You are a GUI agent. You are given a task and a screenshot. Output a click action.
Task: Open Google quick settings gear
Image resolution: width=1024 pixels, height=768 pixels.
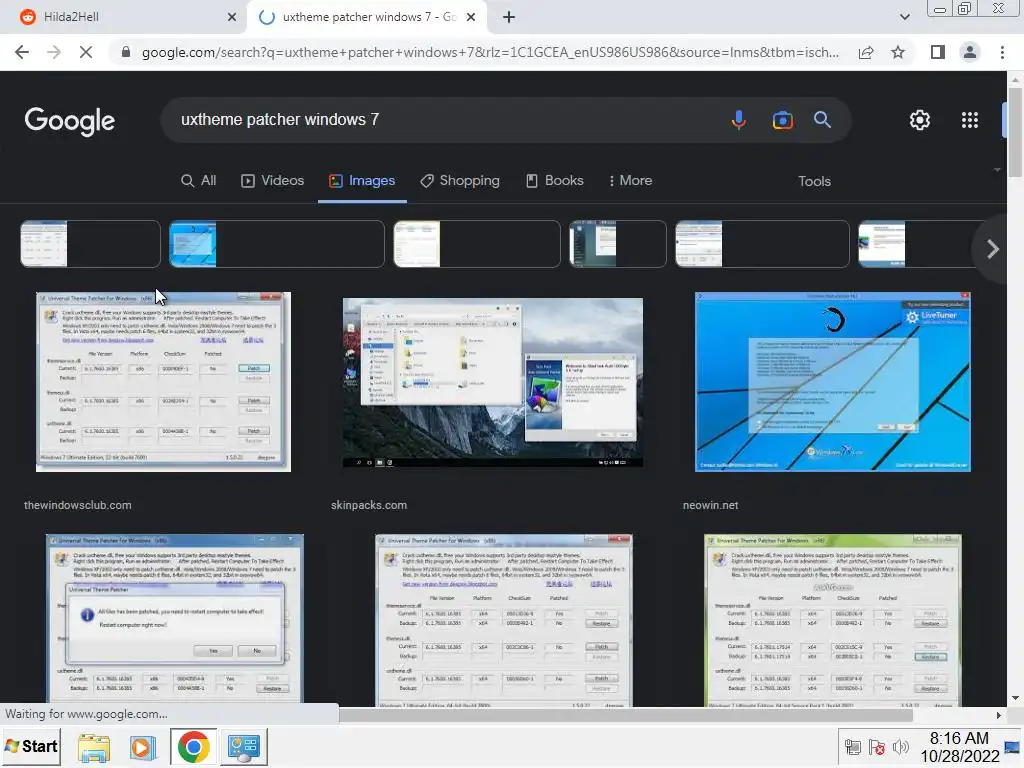(x=920, y=120)
